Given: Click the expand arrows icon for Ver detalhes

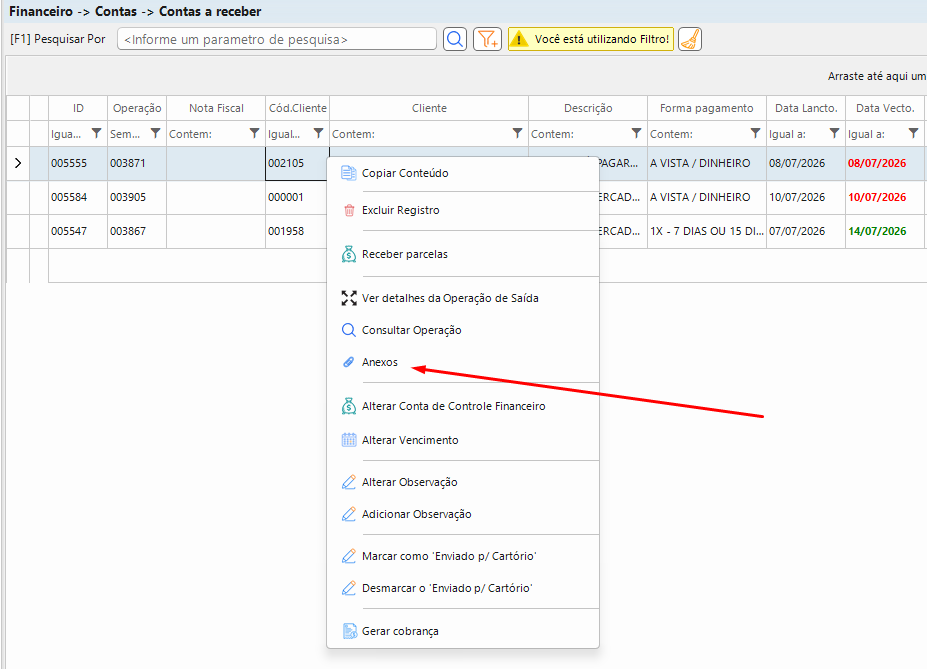Looking at the screenshot, I should [349, 298].
